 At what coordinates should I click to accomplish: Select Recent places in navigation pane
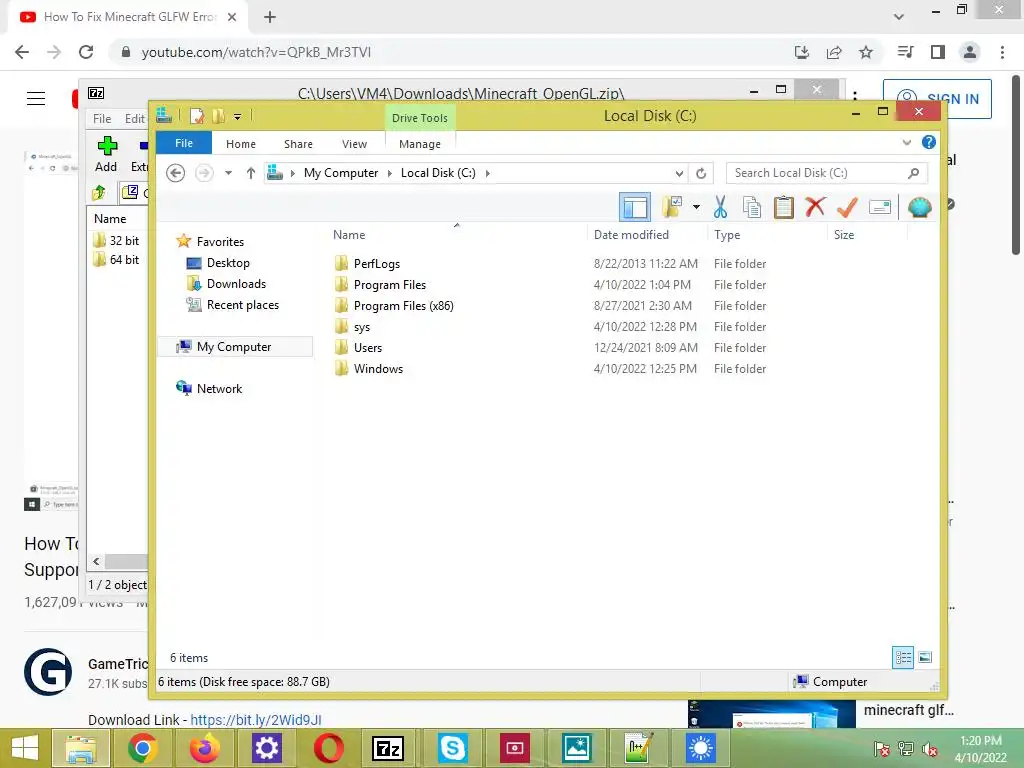232,304
